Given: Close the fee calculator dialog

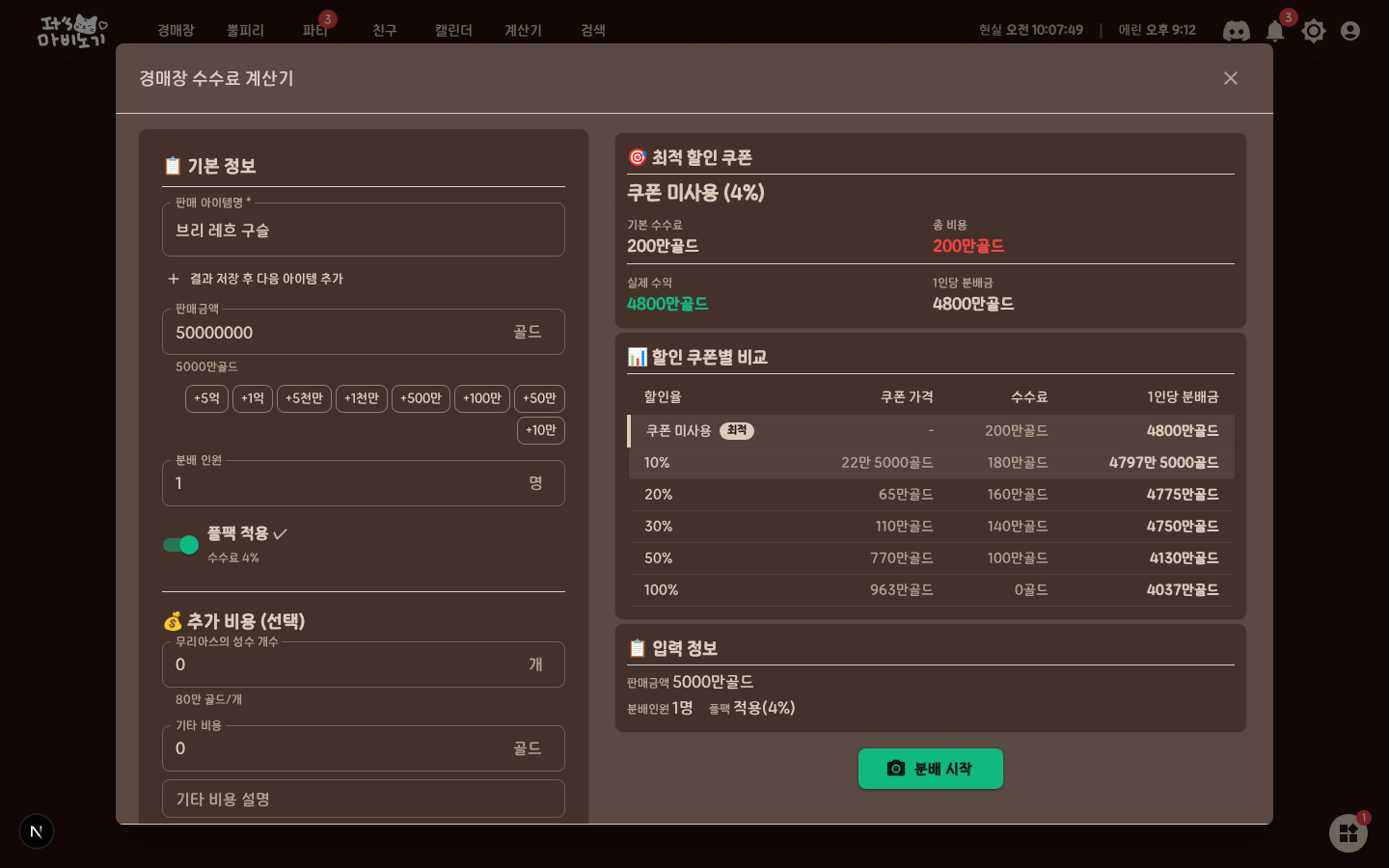Looking at the screenshot, I should [x=1230, y=78].
